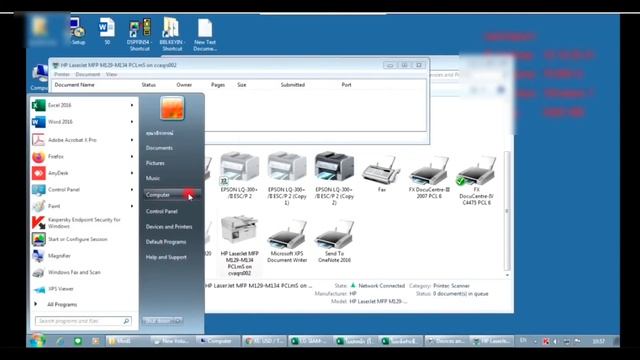This screenshot has width=640, height=360.
Task: Open the Setup desktop icon
Action: [78, 31]
